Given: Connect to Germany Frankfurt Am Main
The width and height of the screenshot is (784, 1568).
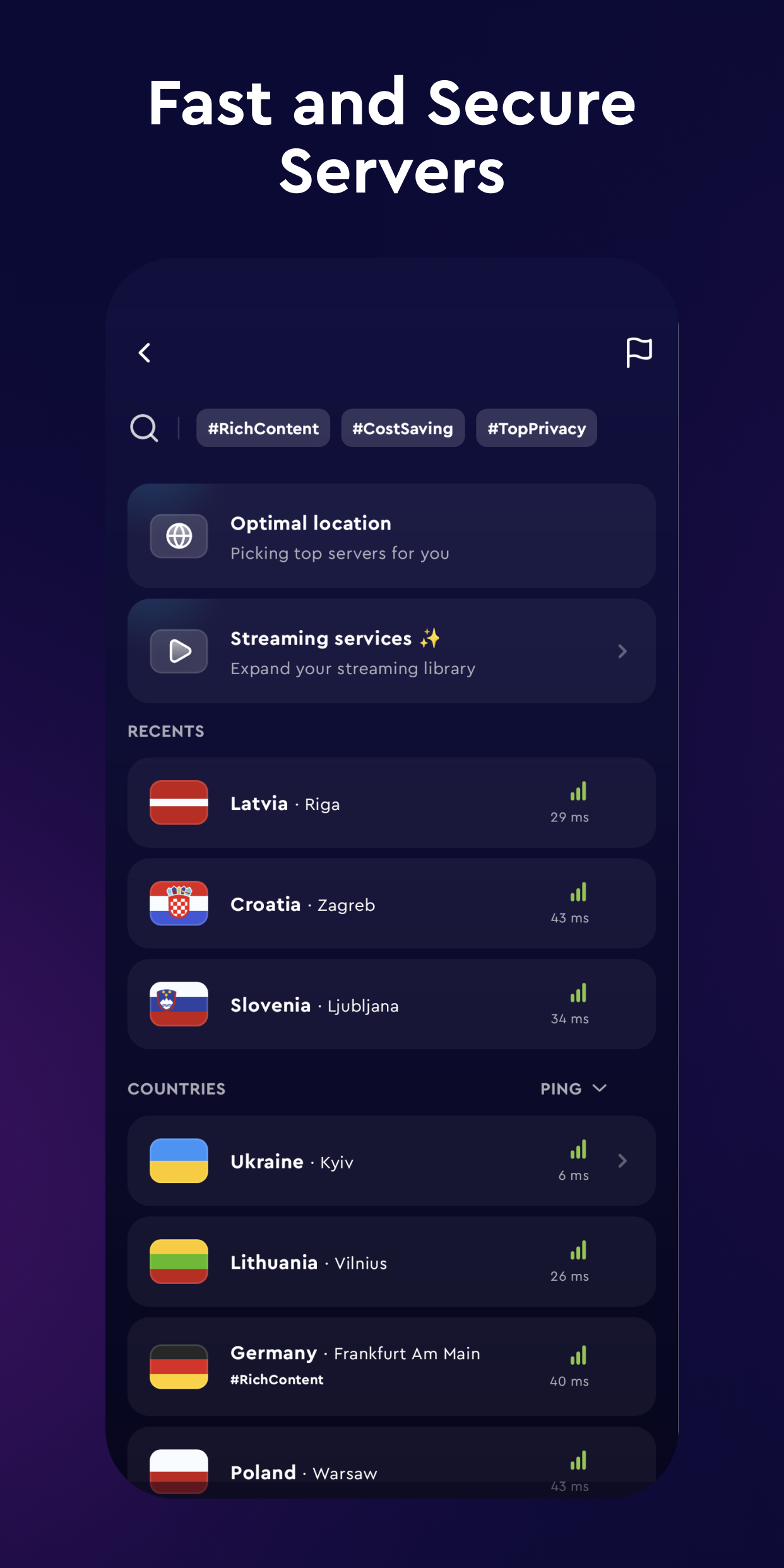Looking at the screenshot, I should pyautogui.click(x=391, y=1366).
